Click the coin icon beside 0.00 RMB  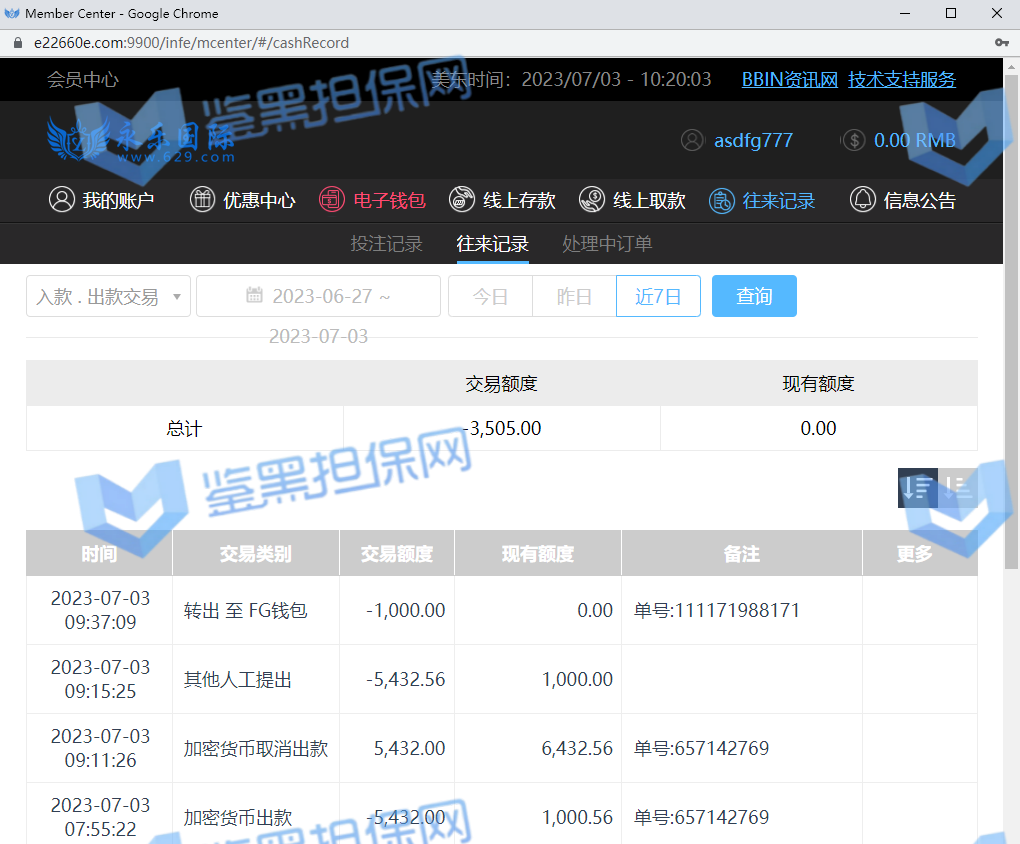tap(853, 141)
